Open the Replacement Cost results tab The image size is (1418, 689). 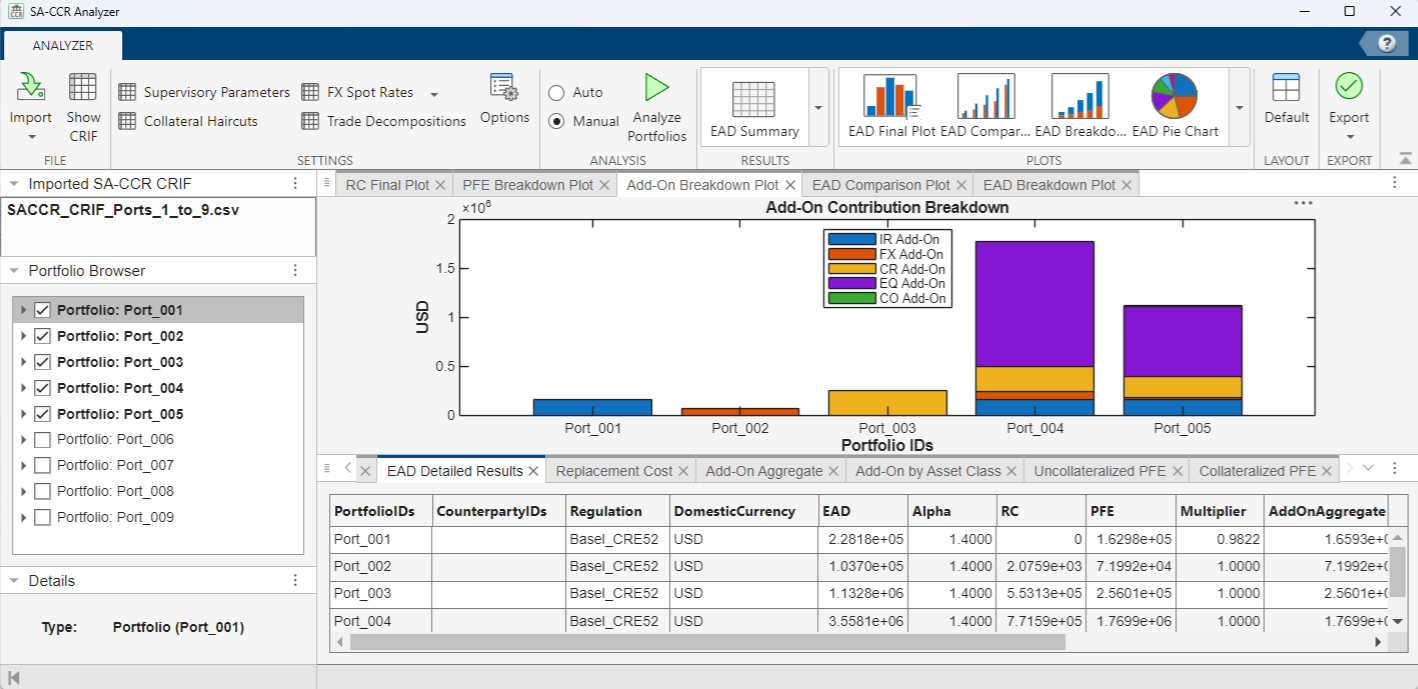point(615,469)
